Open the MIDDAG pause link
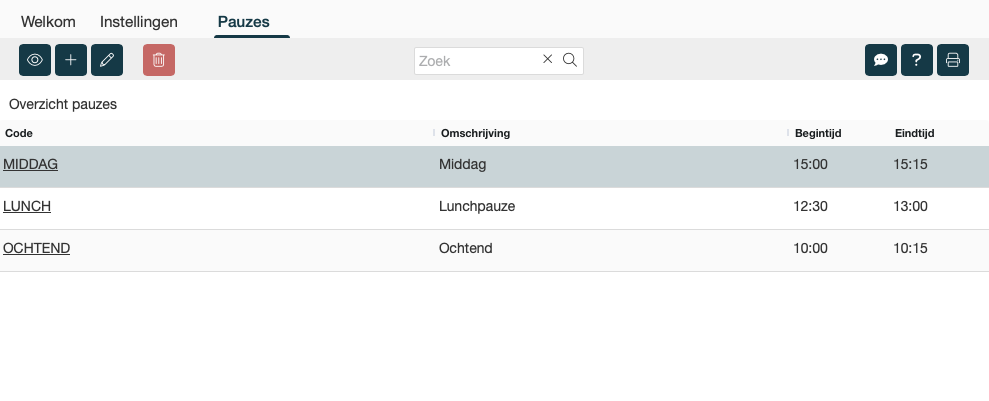Viewport: 989px width, 401px height. (x=31, y=165)
